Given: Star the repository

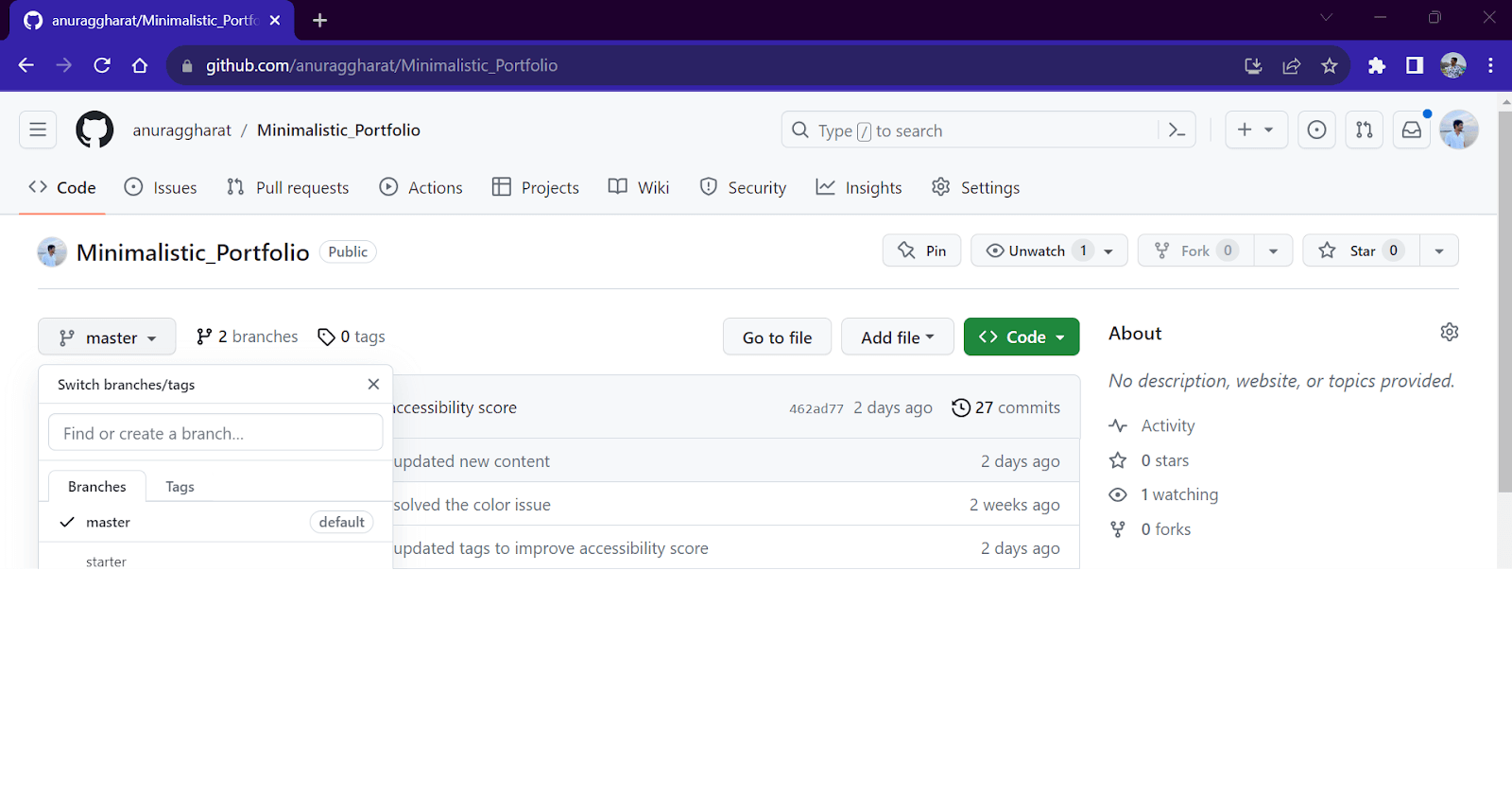Looking at the screenshot, I should pyautogui.click(x=1361, y=251).
